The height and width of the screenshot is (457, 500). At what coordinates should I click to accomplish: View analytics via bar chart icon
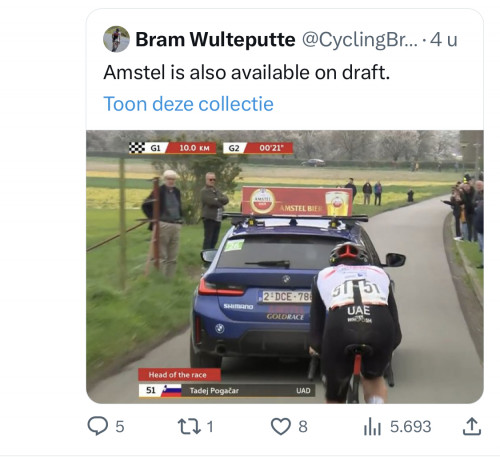pos(372,427)
